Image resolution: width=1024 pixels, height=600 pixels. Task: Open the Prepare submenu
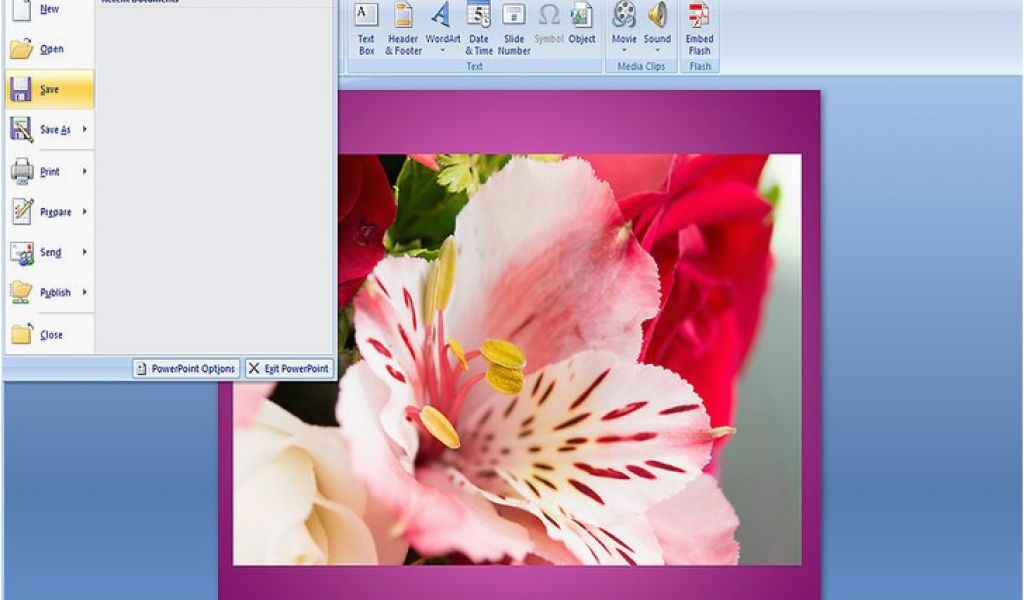click(x=49, y=212)
